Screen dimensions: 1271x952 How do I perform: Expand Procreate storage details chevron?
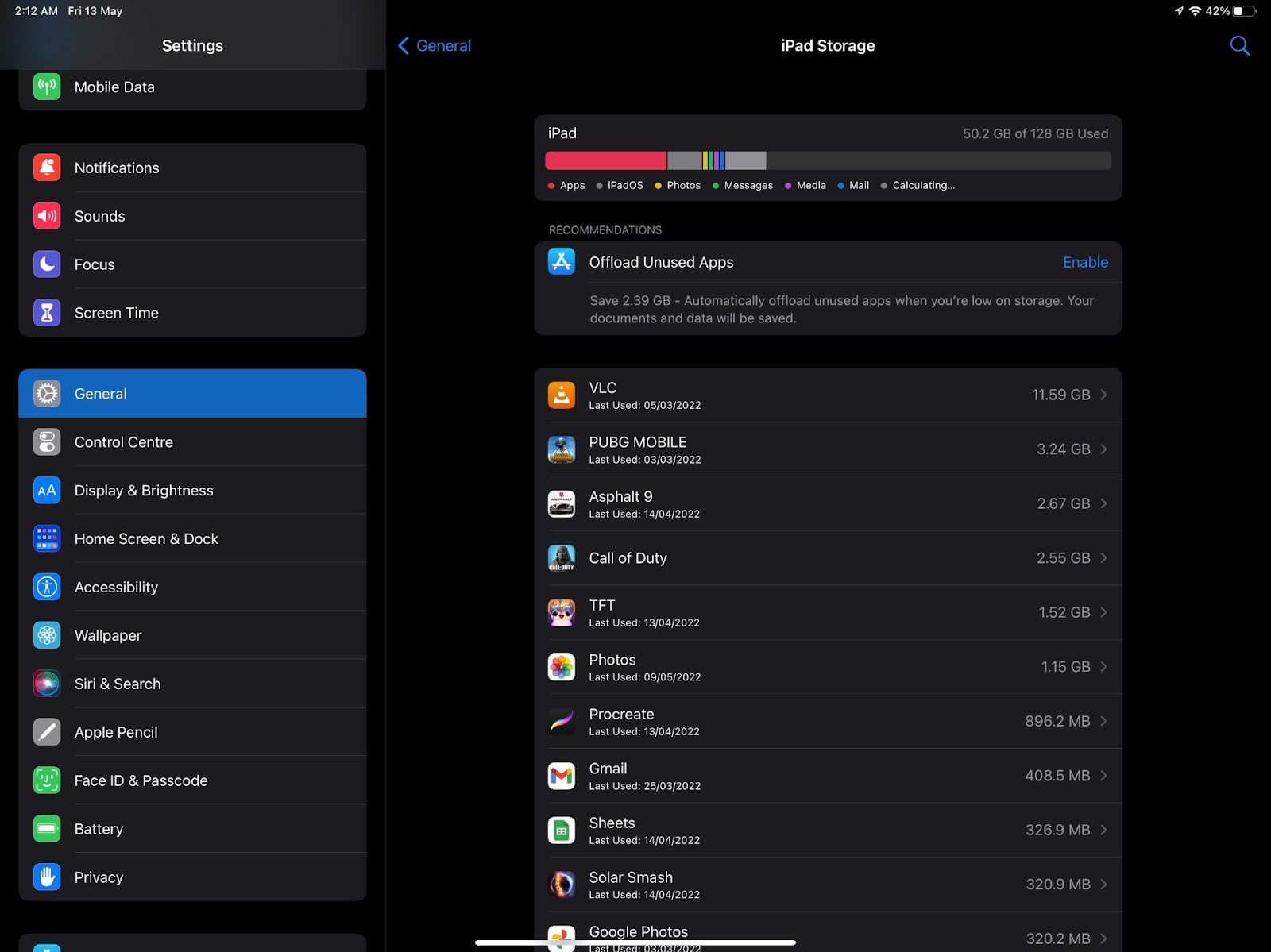tap(1103, 721)
